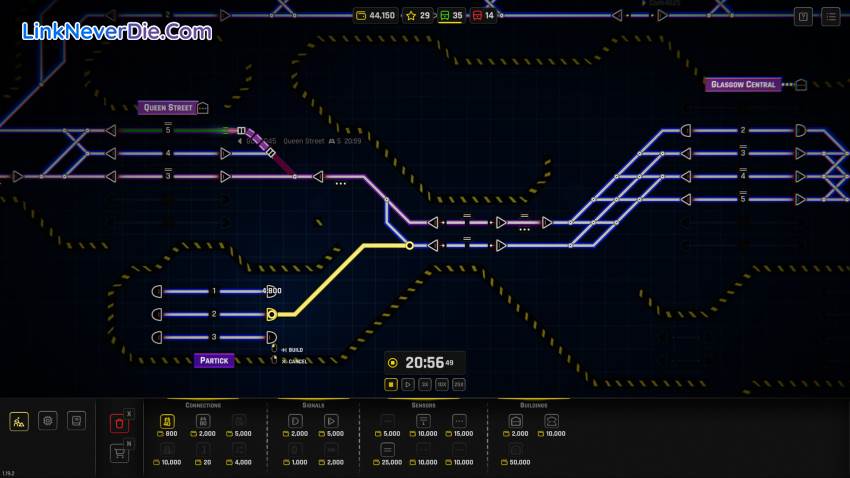Open the help guide icon top right
850x478 pixels.
[x=803, y=16]
